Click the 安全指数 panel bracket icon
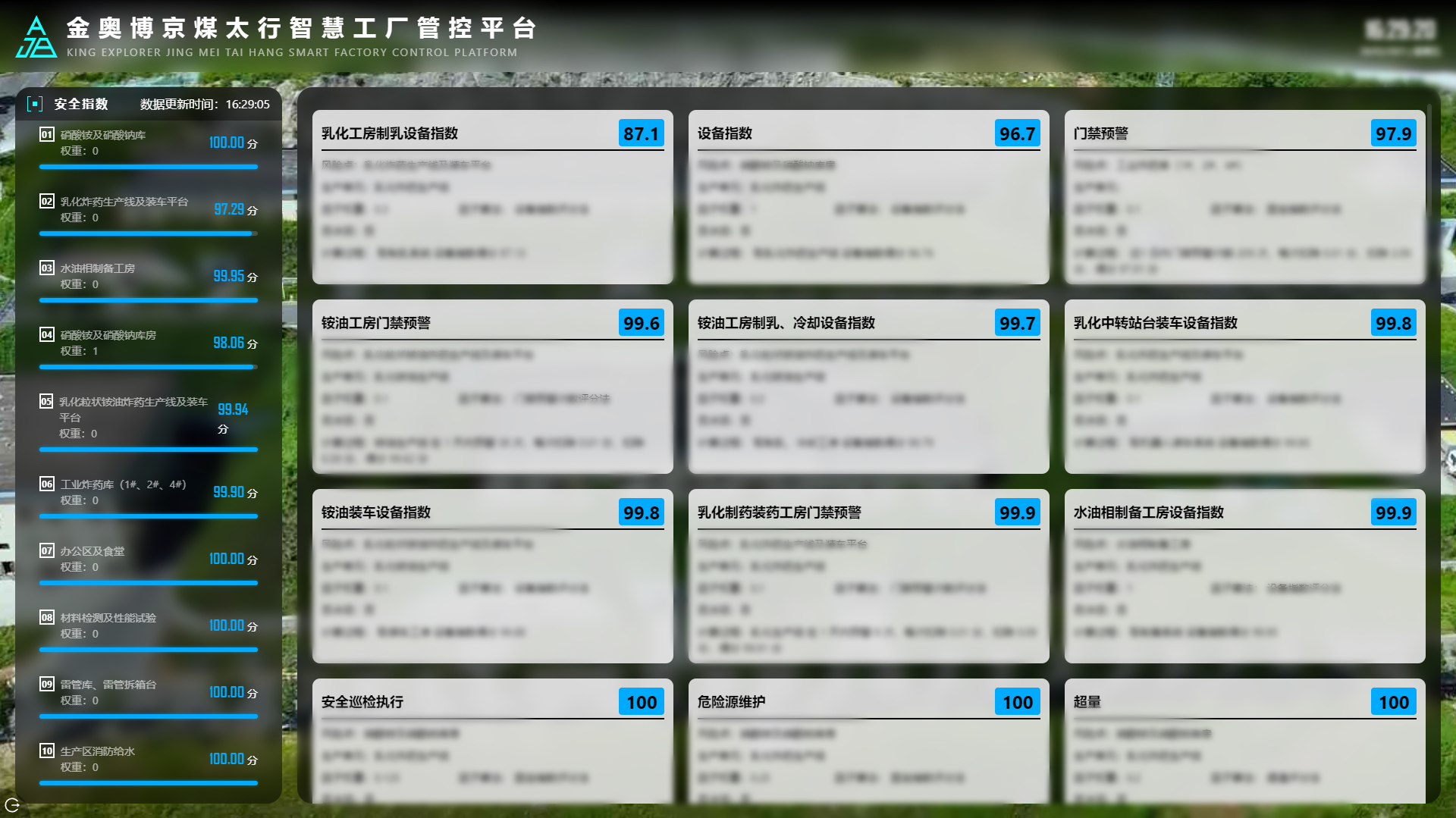Screen dimensions: 1456x818 pyautogui.click(x=35, y=104)
